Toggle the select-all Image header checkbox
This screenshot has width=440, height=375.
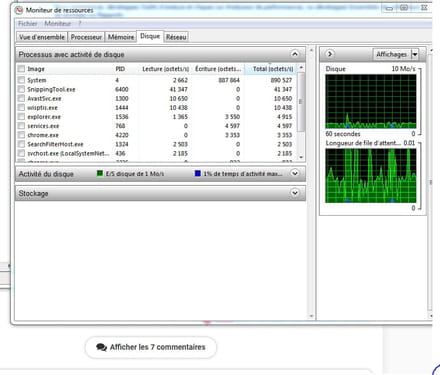[x=21, y=69]
